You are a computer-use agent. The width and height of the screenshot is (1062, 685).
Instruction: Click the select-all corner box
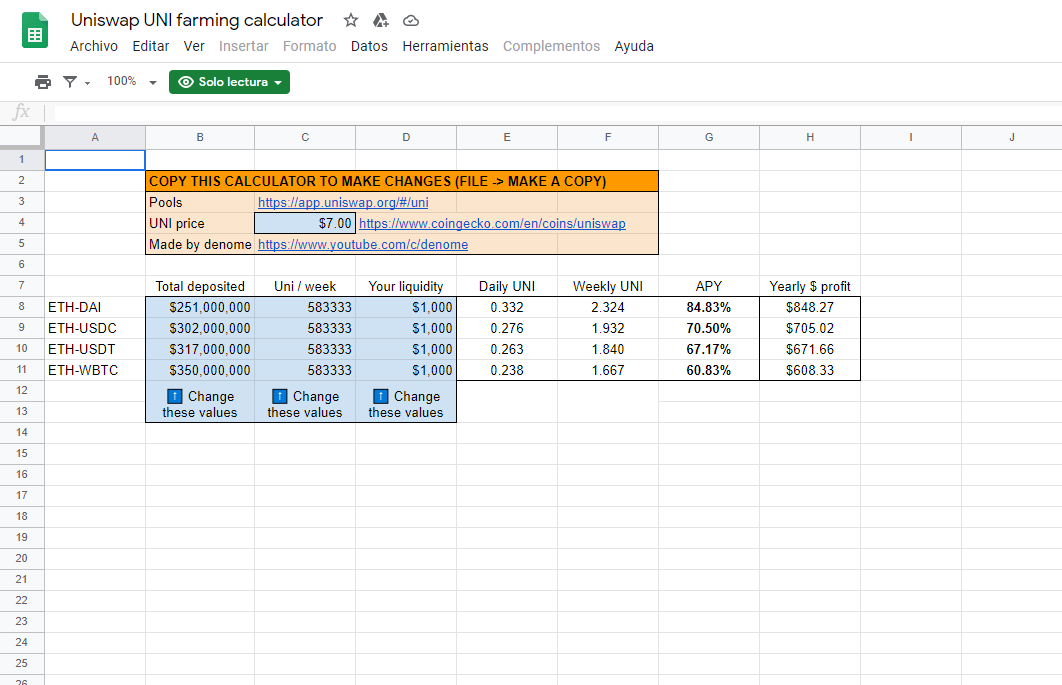click(x=22, y=137)
